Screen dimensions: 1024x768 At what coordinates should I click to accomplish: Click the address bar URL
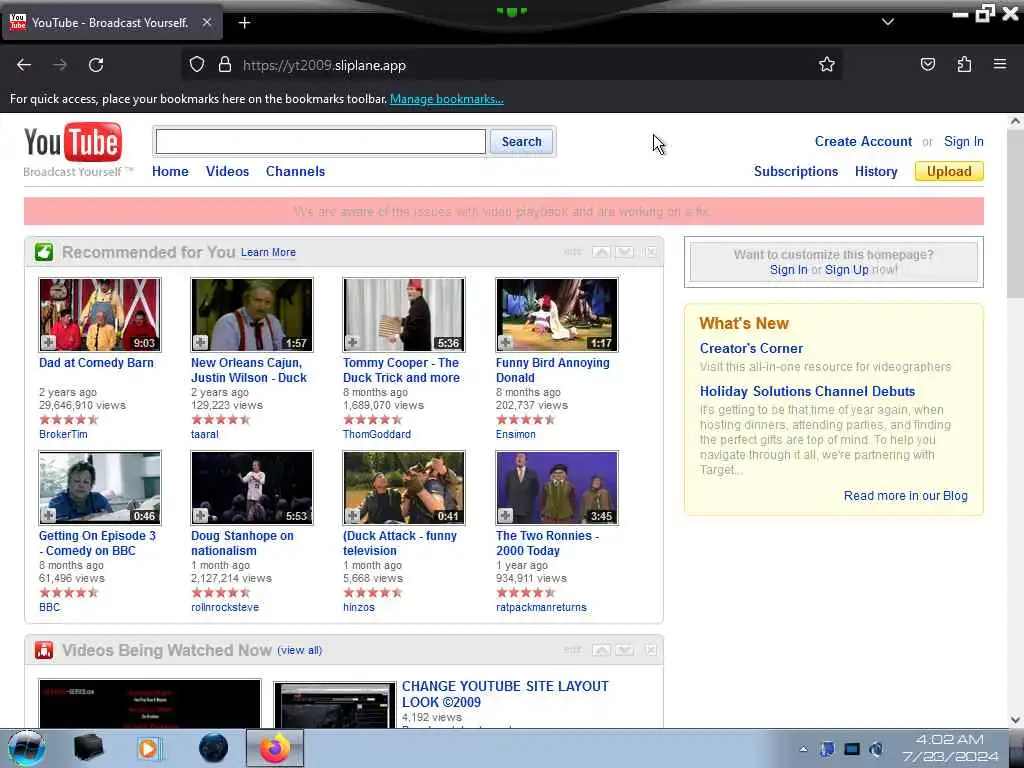[x=325, y=65]
